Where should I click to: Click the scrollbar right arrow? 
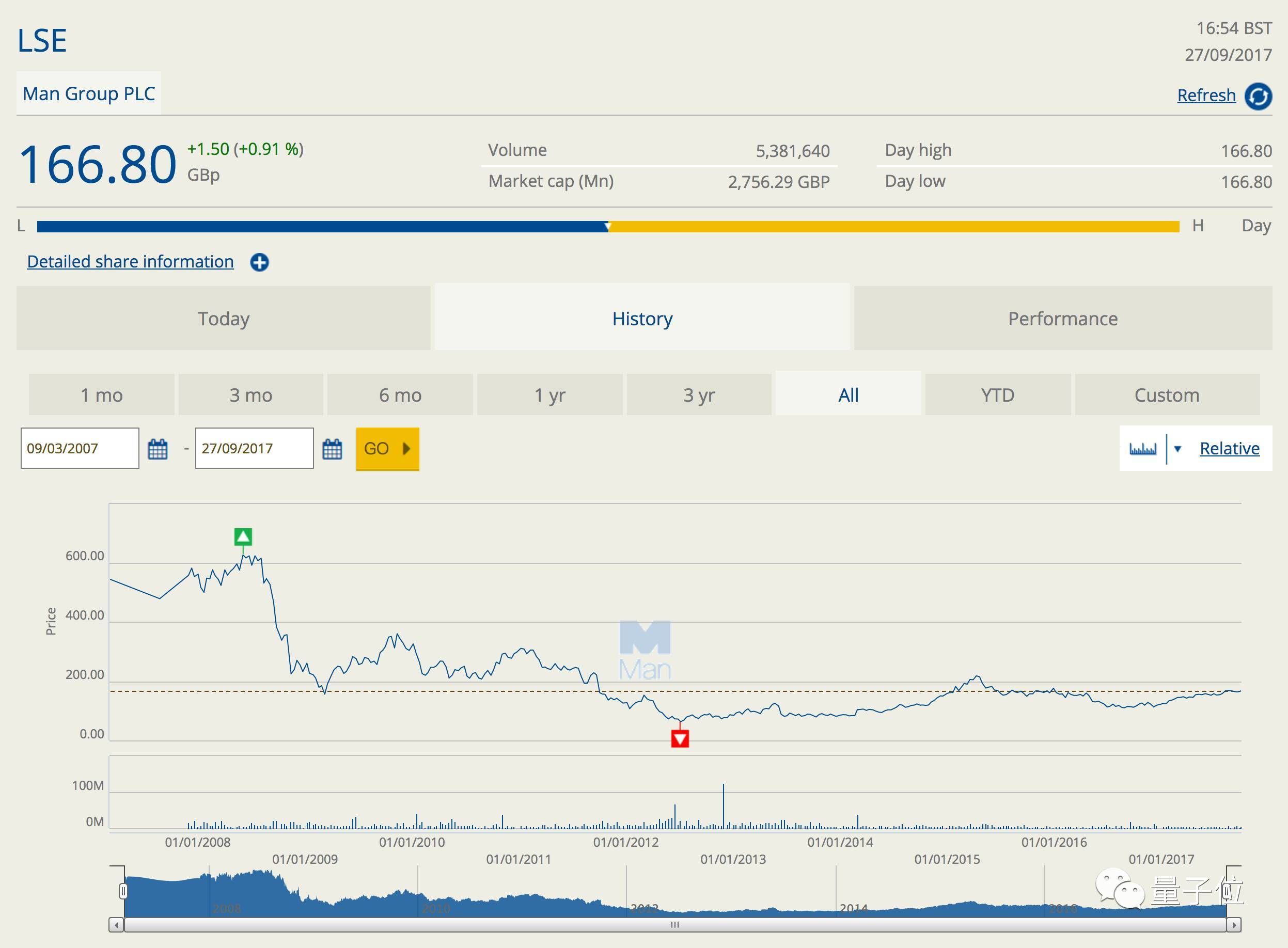pos(1234,925)
